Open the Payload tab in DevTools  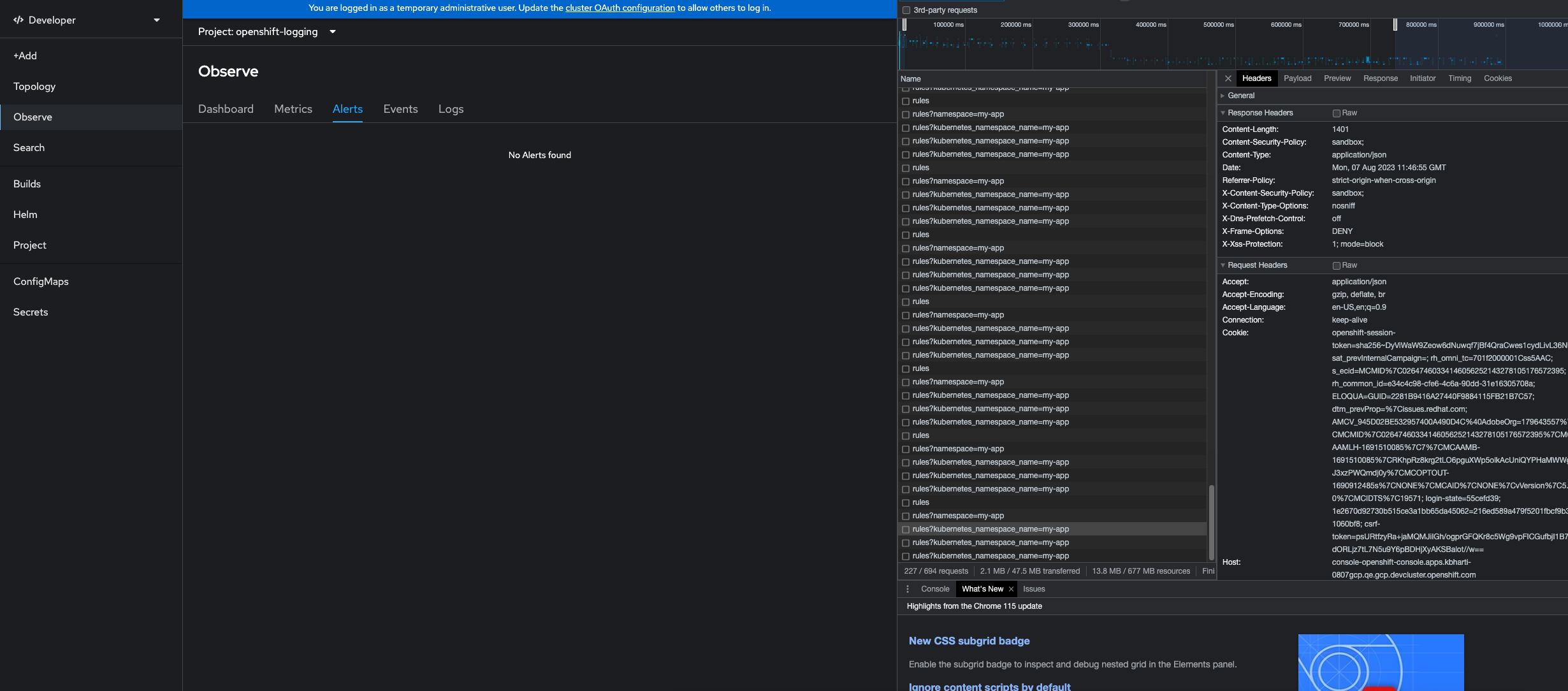pos(1297,78)
